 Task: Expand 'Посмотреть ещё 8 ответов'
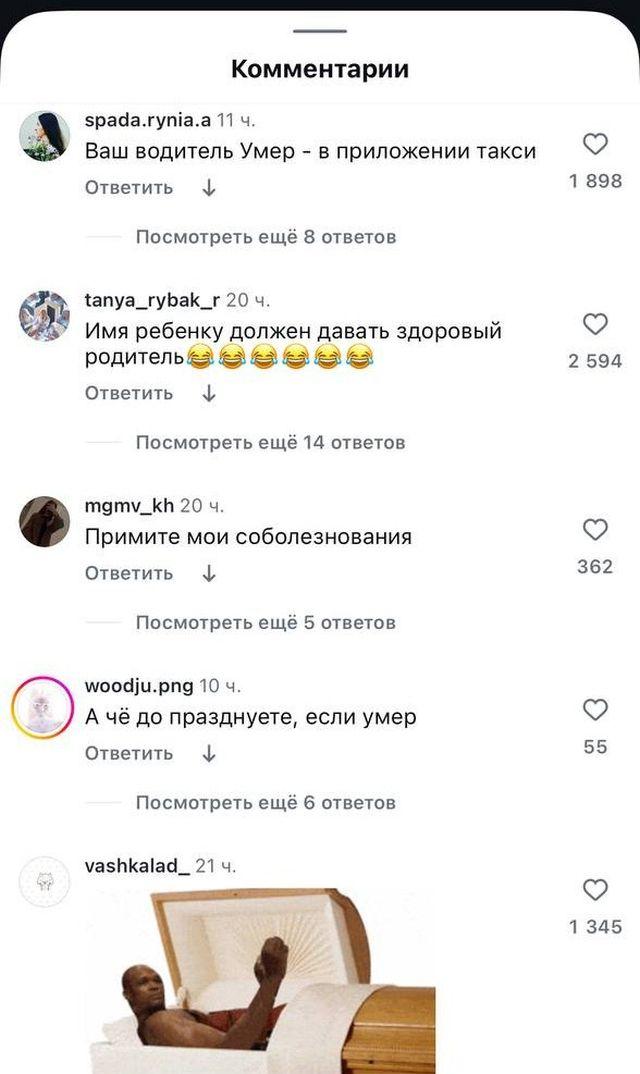(266, 237)
